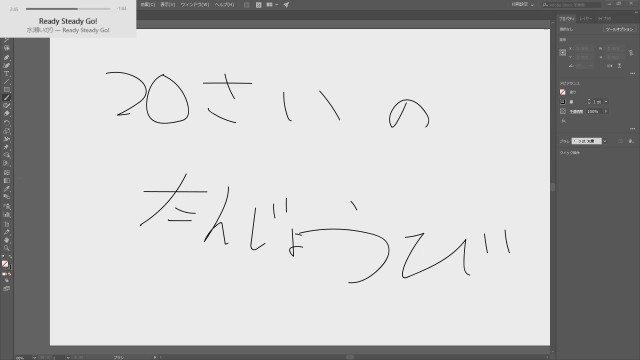Click the paper-plane share icon in the menu bar
Screen dimensions: 640x360
click(286, 4)
